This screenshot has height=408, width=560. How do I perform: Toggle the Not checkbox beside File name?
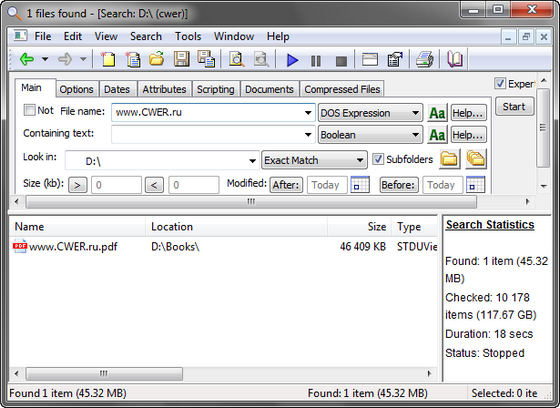(x=29, y=110)
